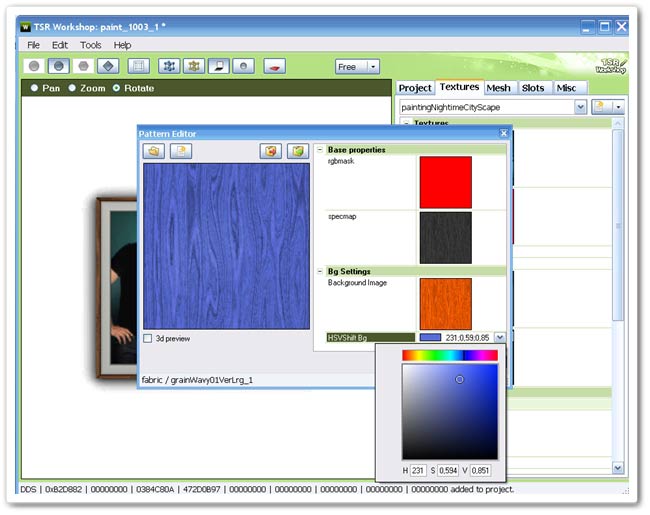This screenshot has height=515, width=650.
Task: Click the blue wireframe mesh toolbar icon
Action: pyautogui.click(x=169, y=66)
